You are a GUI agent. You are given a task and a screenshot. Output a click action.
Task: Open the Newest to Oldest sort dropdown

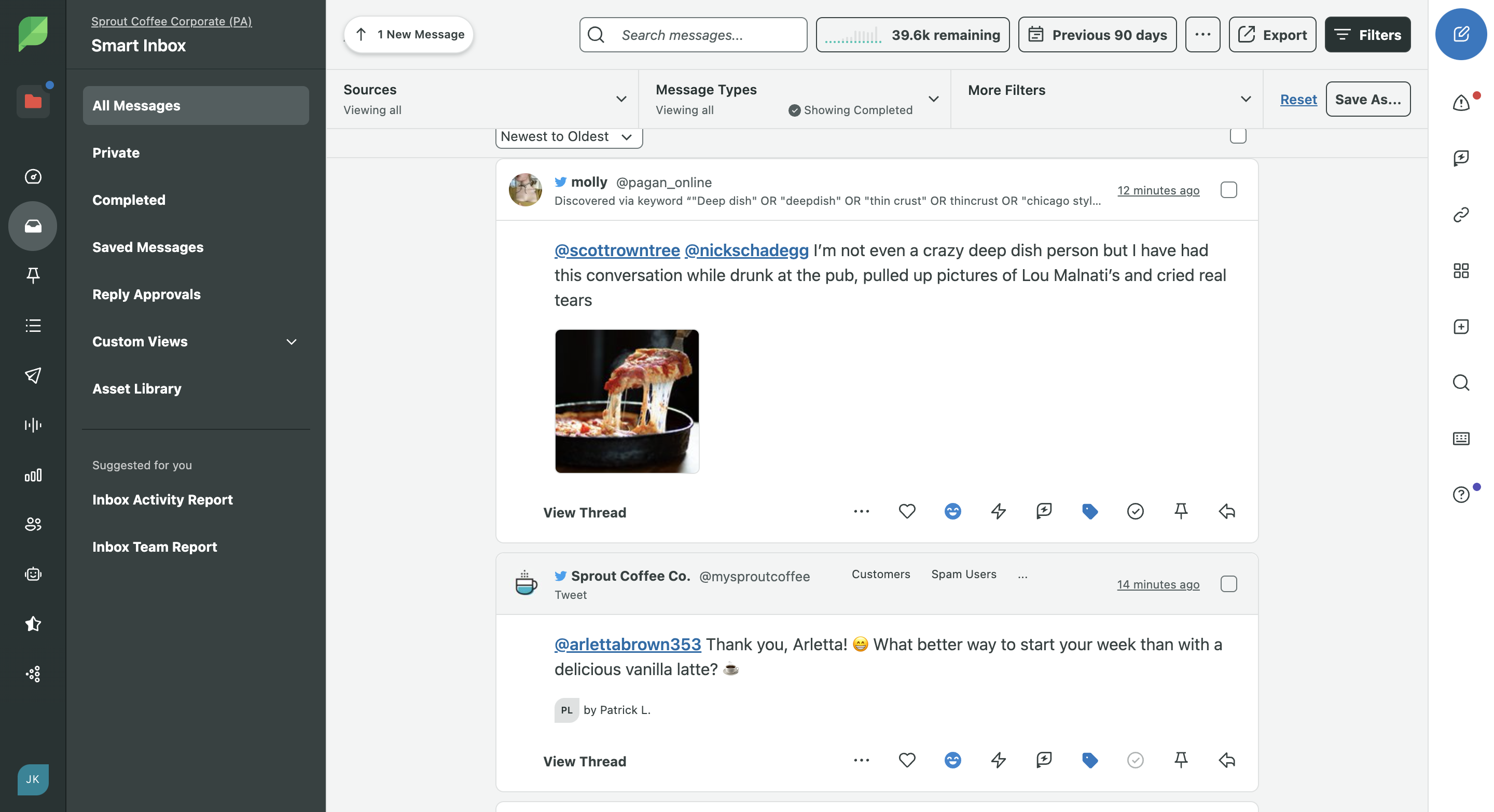tap(569, 137)
